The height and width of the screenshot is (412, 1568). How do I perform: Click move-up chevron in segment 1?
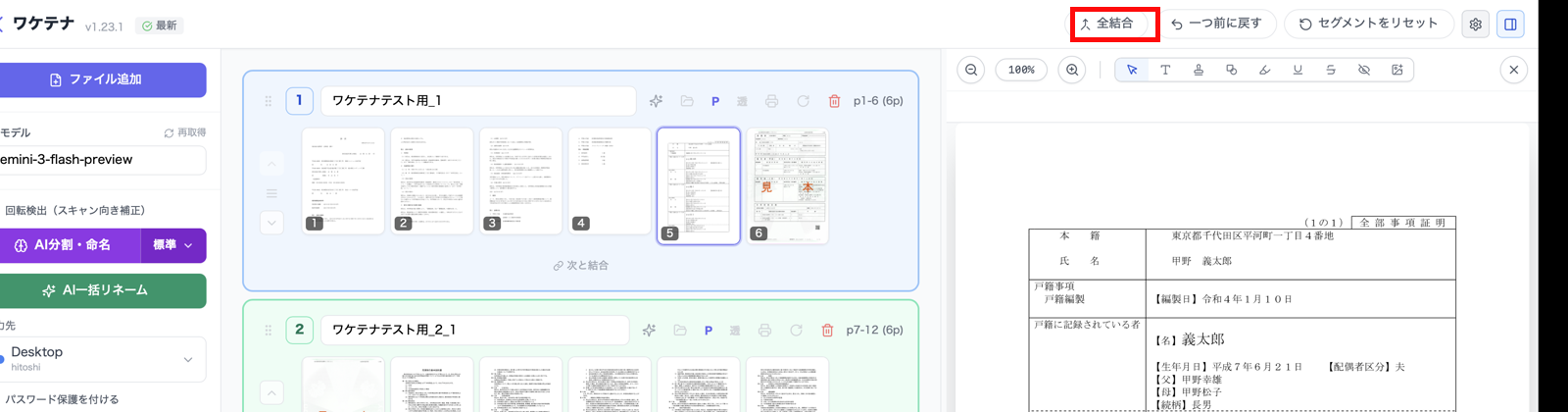[x=272, y=164]
